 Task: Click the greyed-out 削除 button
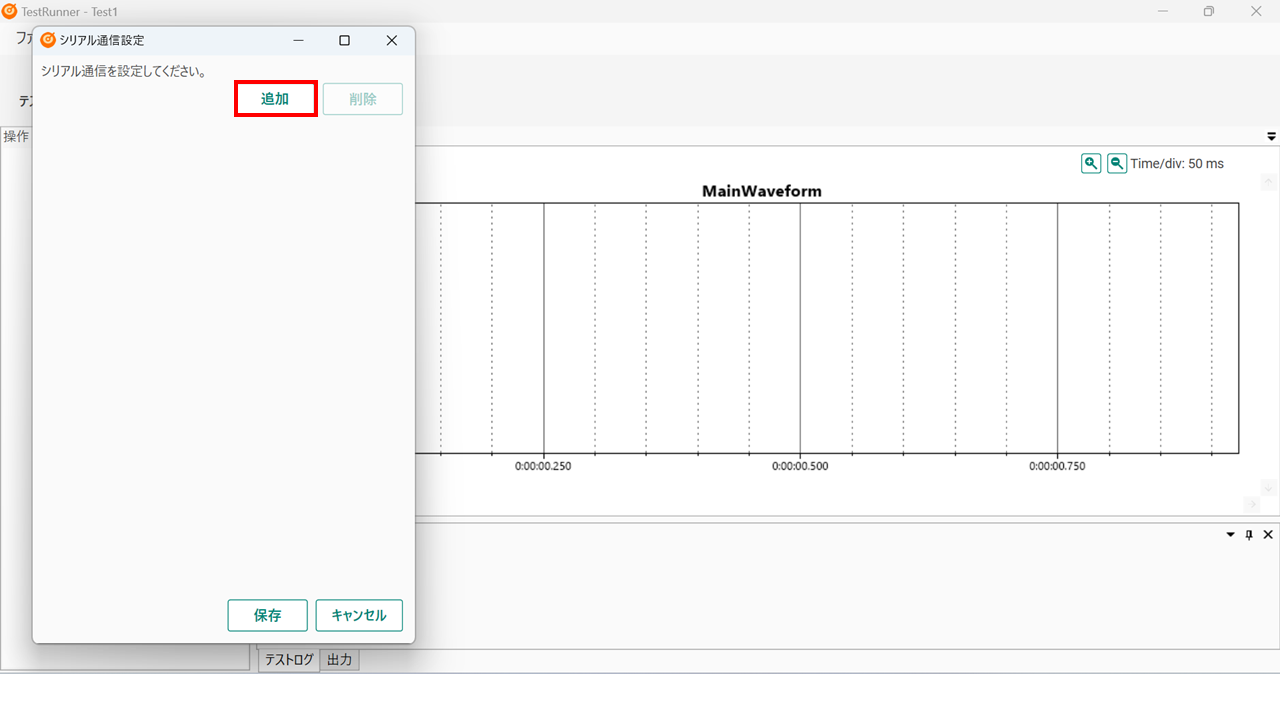tap(363, 99)
